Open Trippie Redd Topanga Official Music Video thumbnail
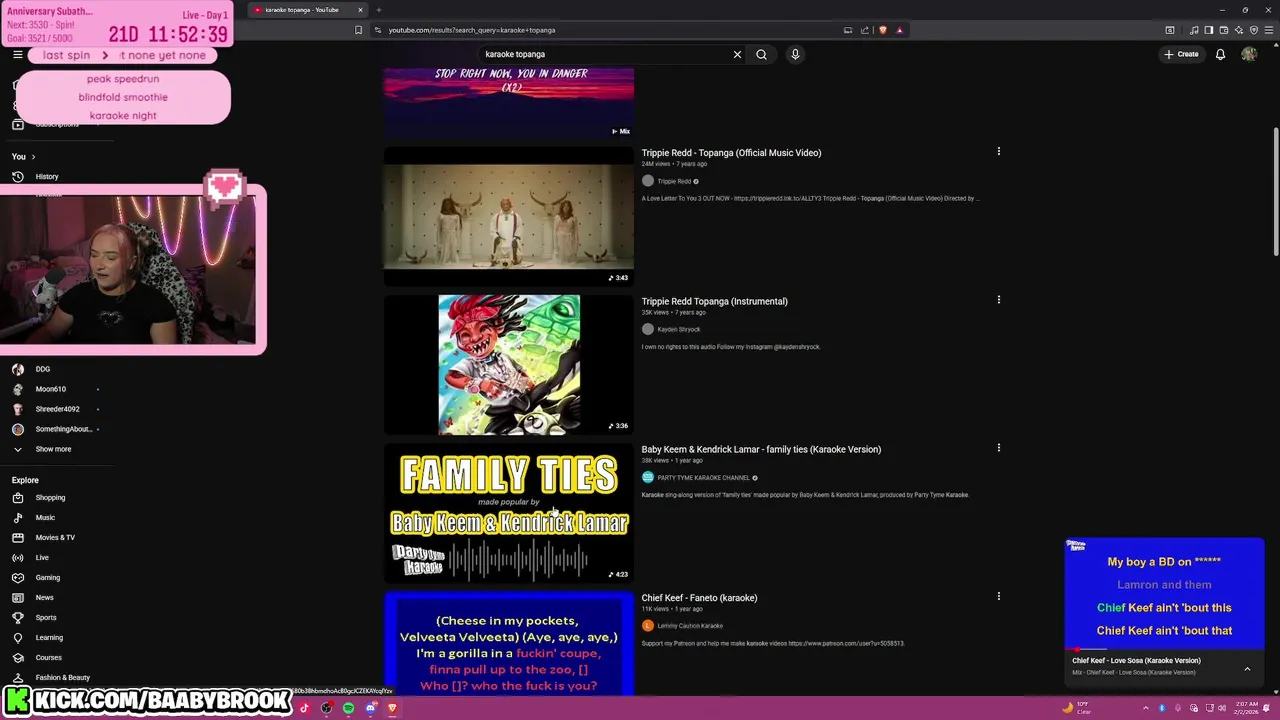The width and height of the screenshot is (1280, 720). tap(508, 216)
